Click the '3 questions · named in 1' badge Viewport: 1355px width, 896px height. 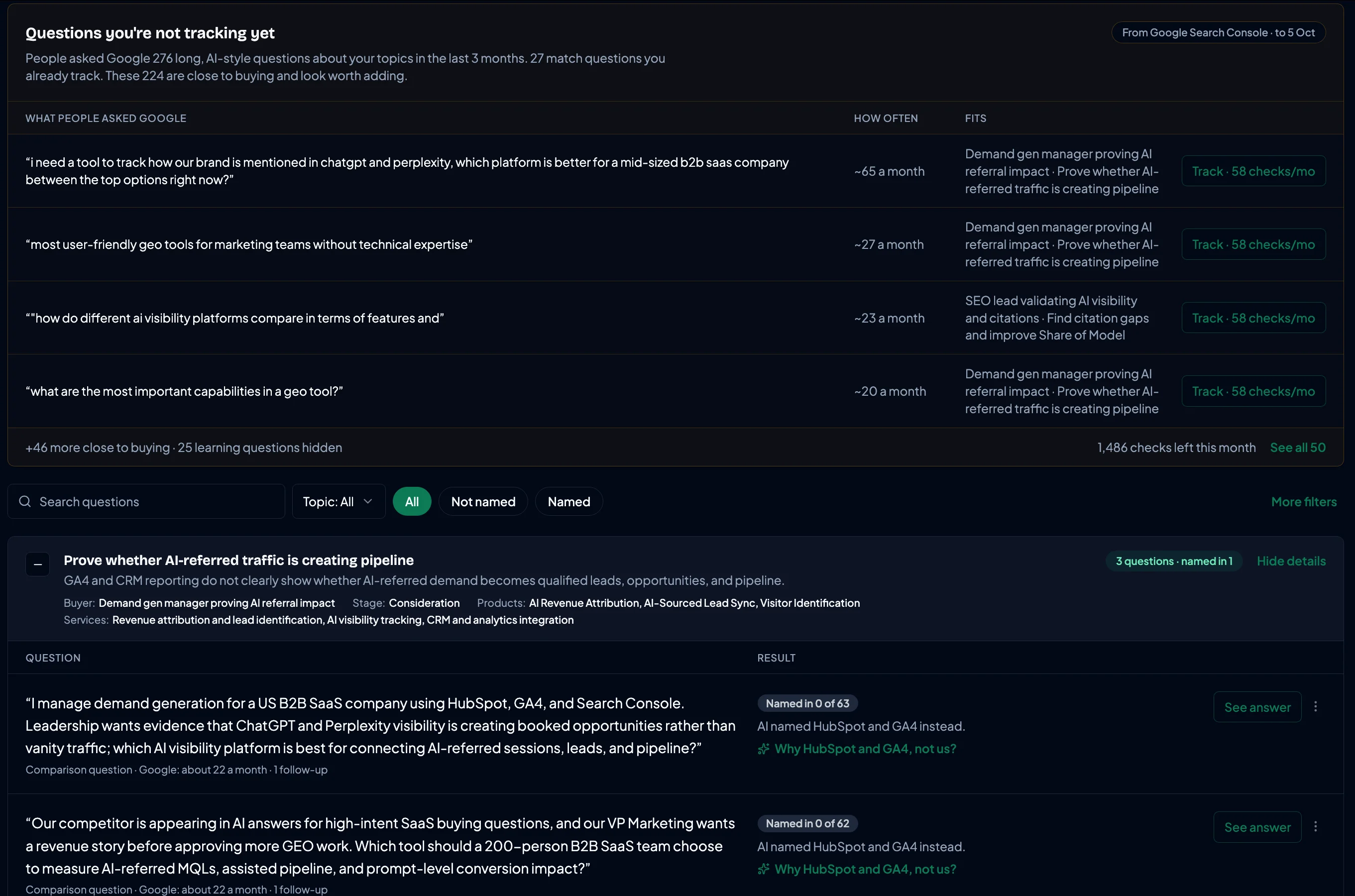coord(1174,561)
